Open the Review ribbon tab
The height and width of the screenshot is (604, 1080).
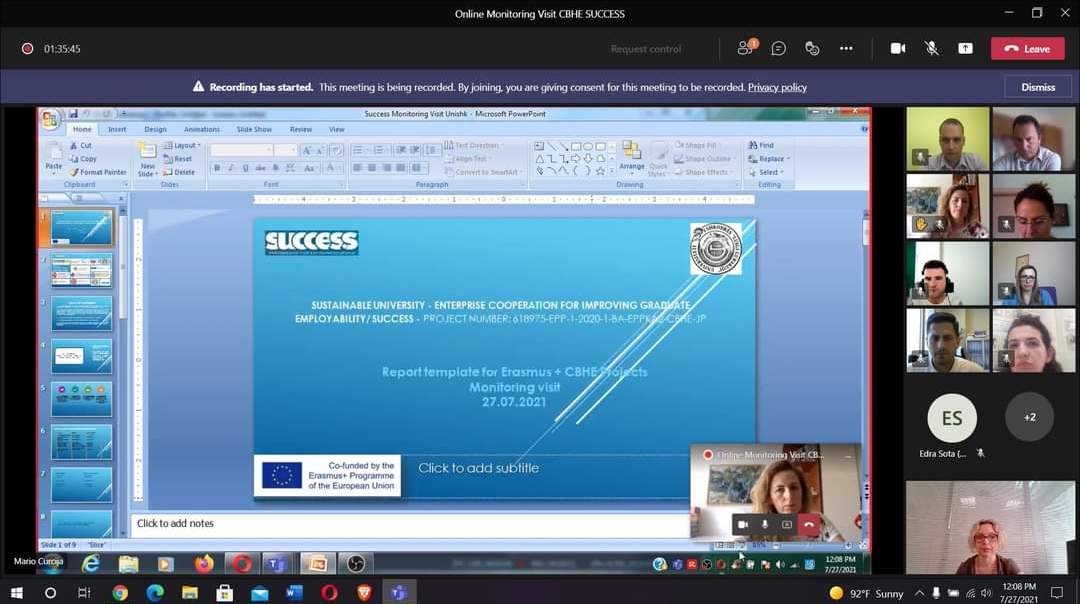[300, 129]
